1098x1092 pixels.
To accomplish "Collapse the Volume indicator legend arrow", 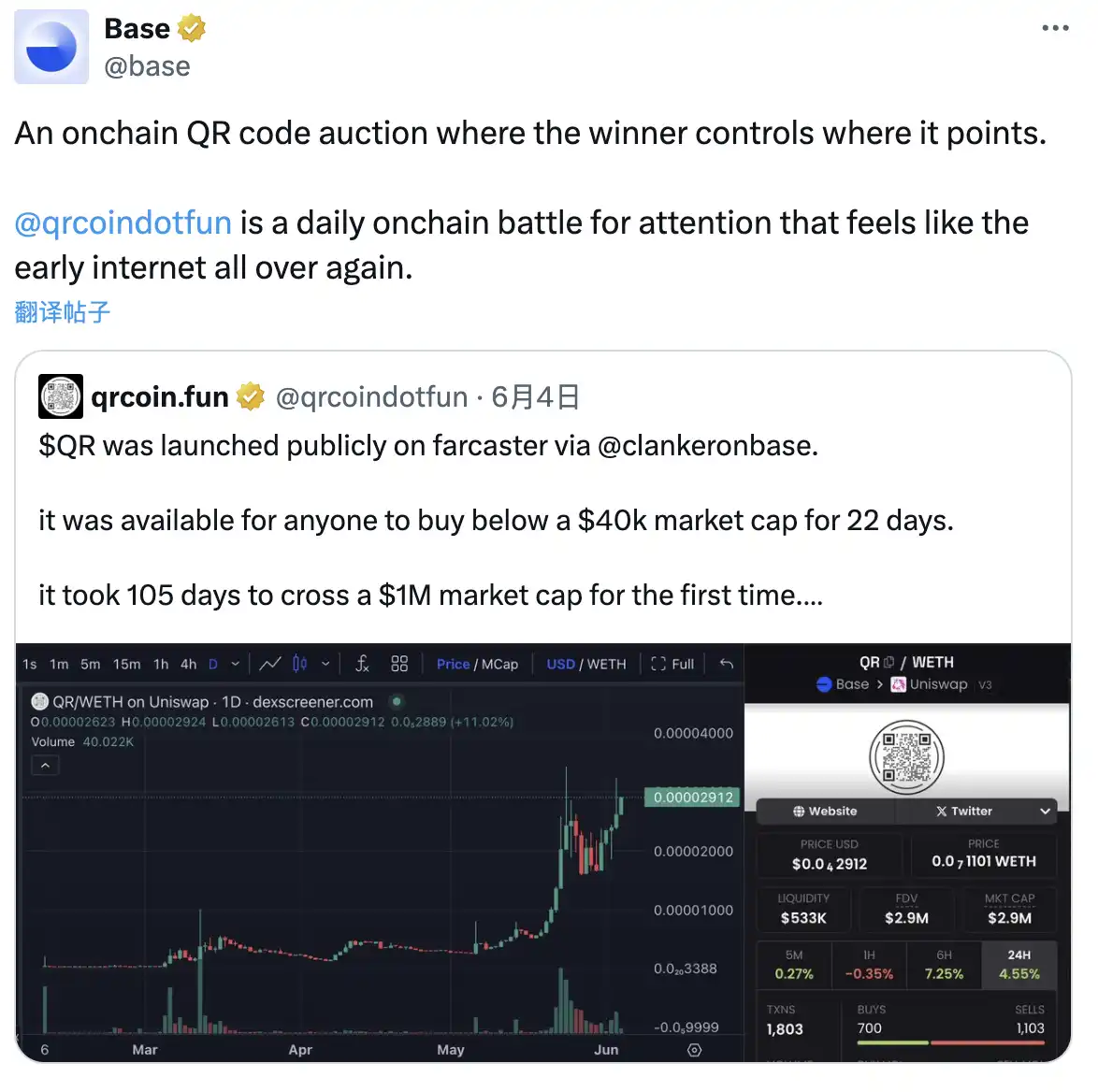I will click(x=45, y=766).
